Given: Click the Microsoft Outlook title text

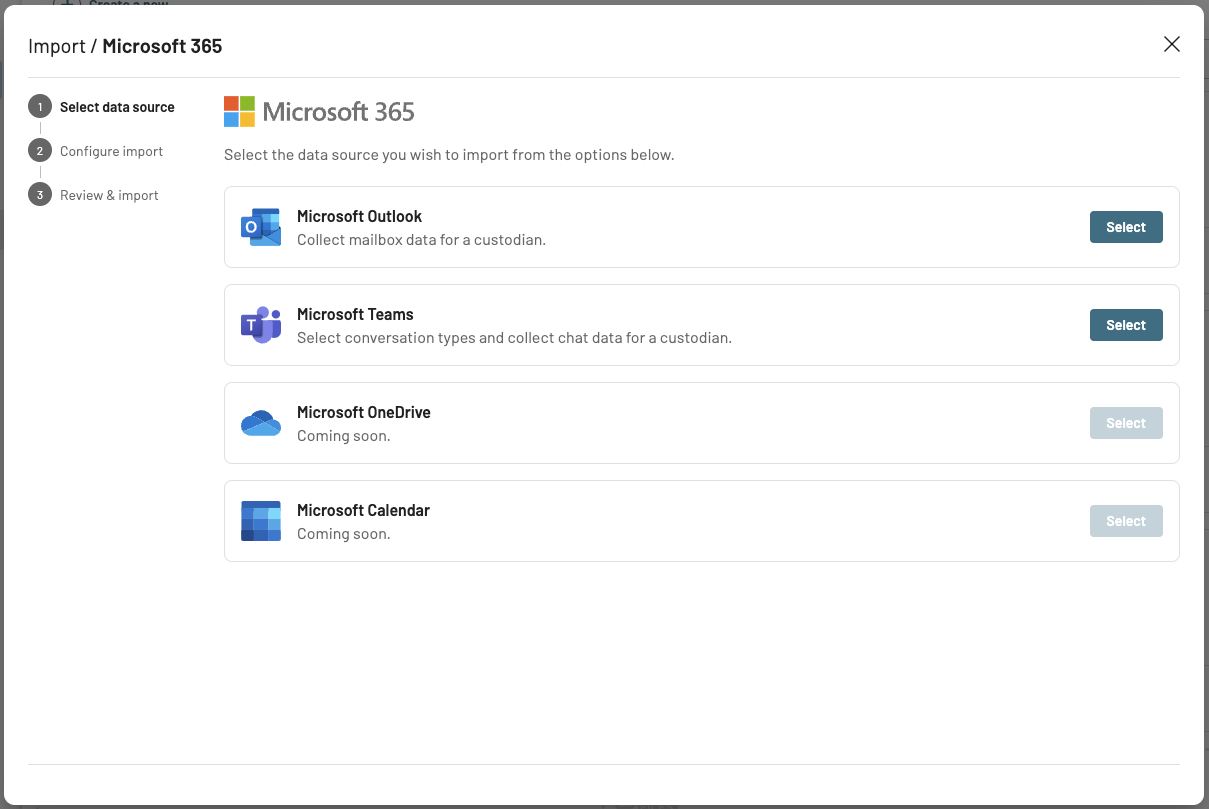Looking at the screenshot, I should coord(359,216).
